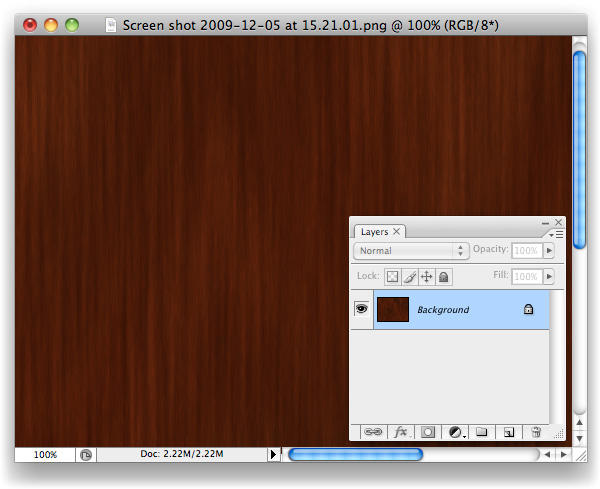This screenshot has width=600, height=489.
Task: Delete layer with trash icon
Action: tap(536, 432)
